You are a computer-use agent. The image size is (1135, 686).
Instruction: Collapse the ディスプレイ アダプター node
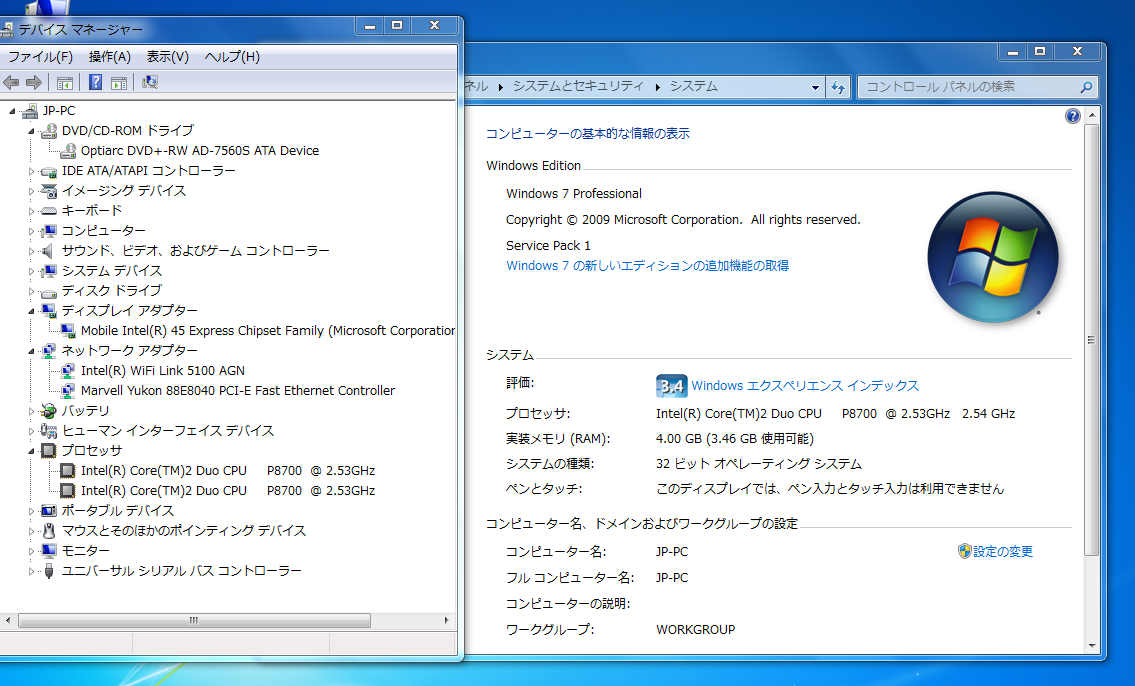click(x=31, y=311)
